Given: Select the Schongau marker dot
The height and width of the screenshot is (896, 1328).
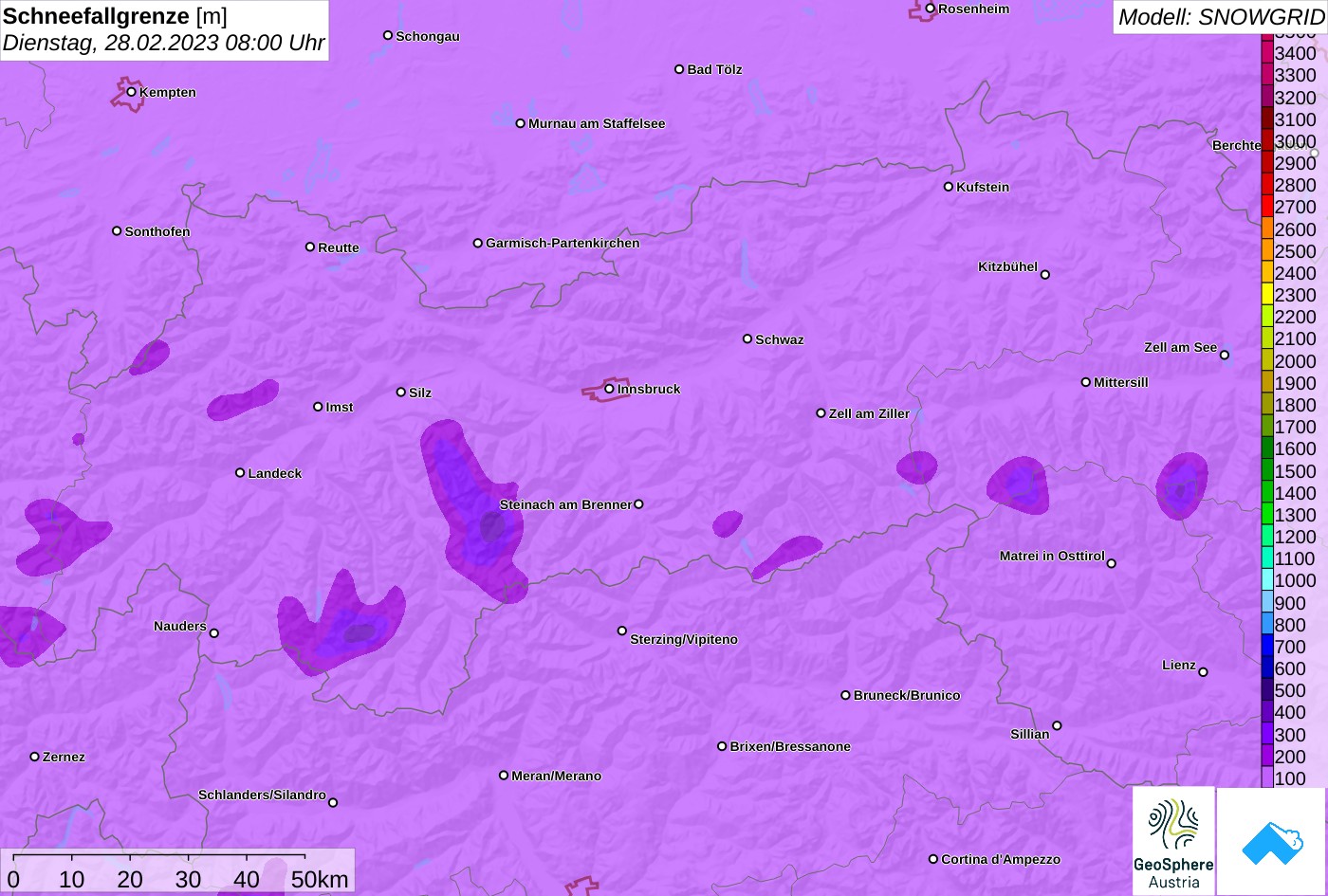Looking at the screenshot, I should point(388,35).
